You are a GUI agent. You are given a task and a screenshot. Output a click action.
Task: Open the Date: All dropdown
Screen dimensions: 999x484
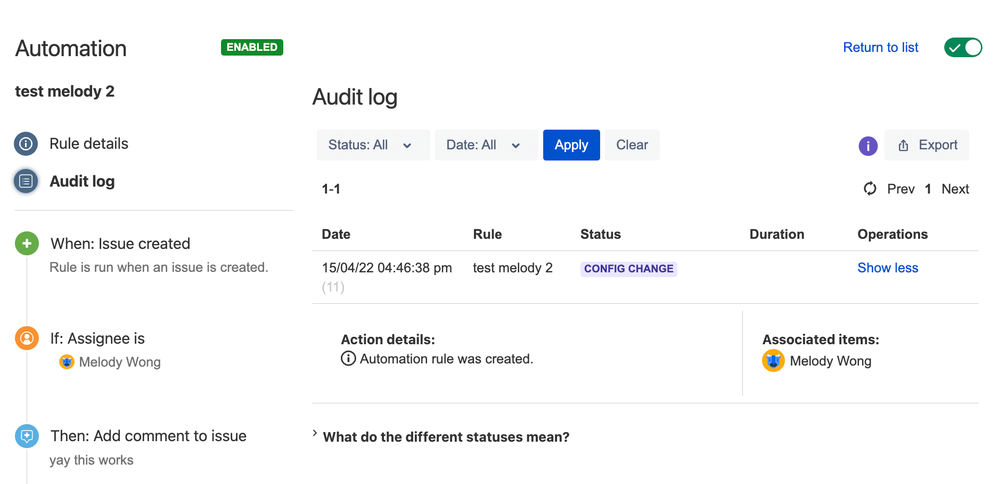pos(486,145)
